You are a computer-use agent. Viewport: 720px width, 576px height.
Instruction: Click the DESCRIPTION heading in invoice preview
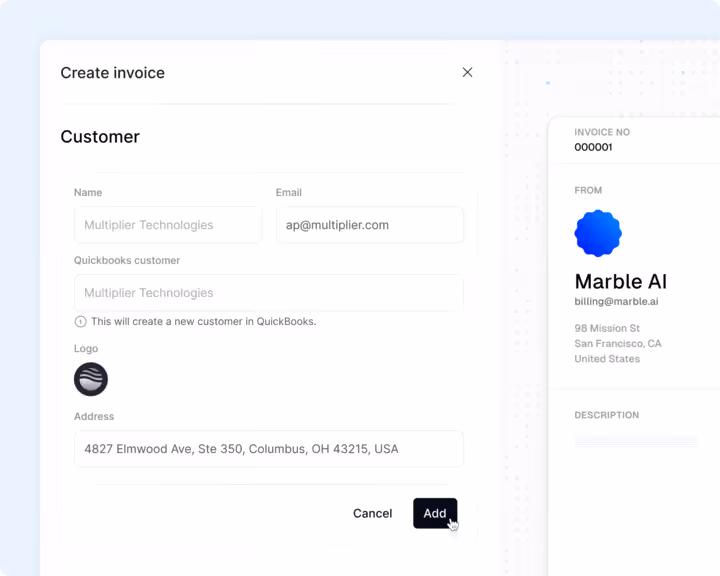(x=607, y=415)
